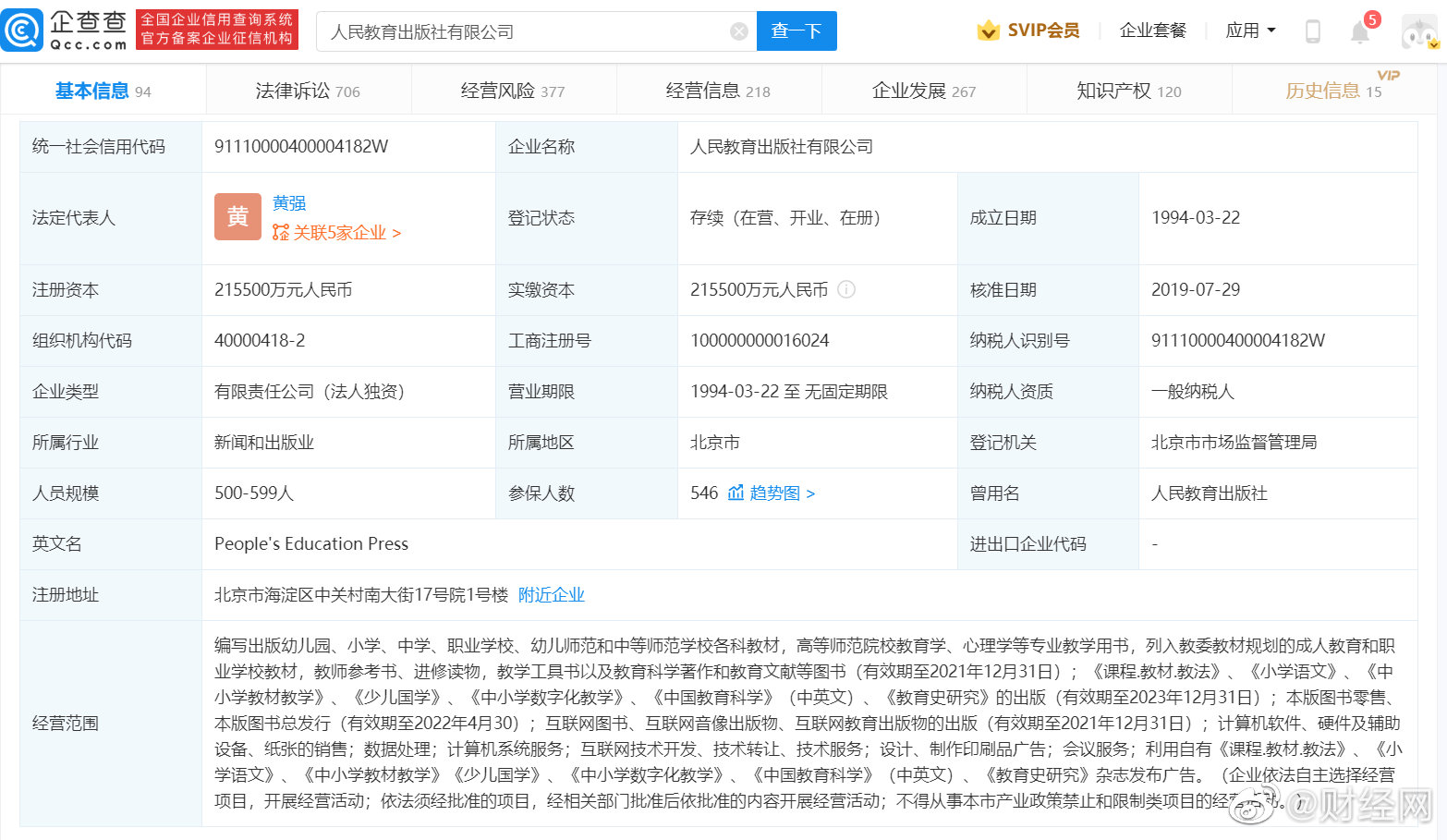This screenshot has height=840, width=1447.
Task: Open the 附近企业 link
Action: pos(552,594)
